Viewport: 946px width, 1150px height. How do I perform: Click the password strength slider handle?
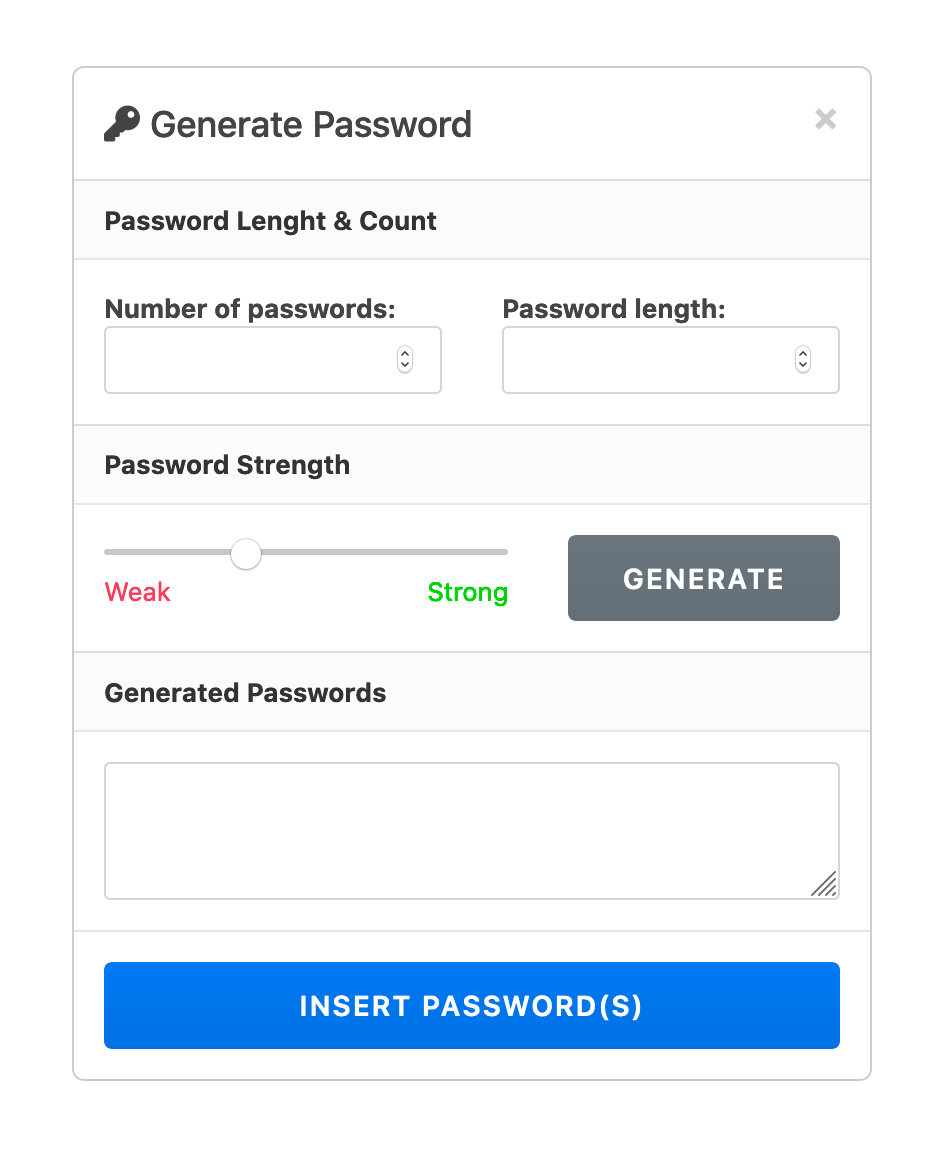[x=246, y=553]
